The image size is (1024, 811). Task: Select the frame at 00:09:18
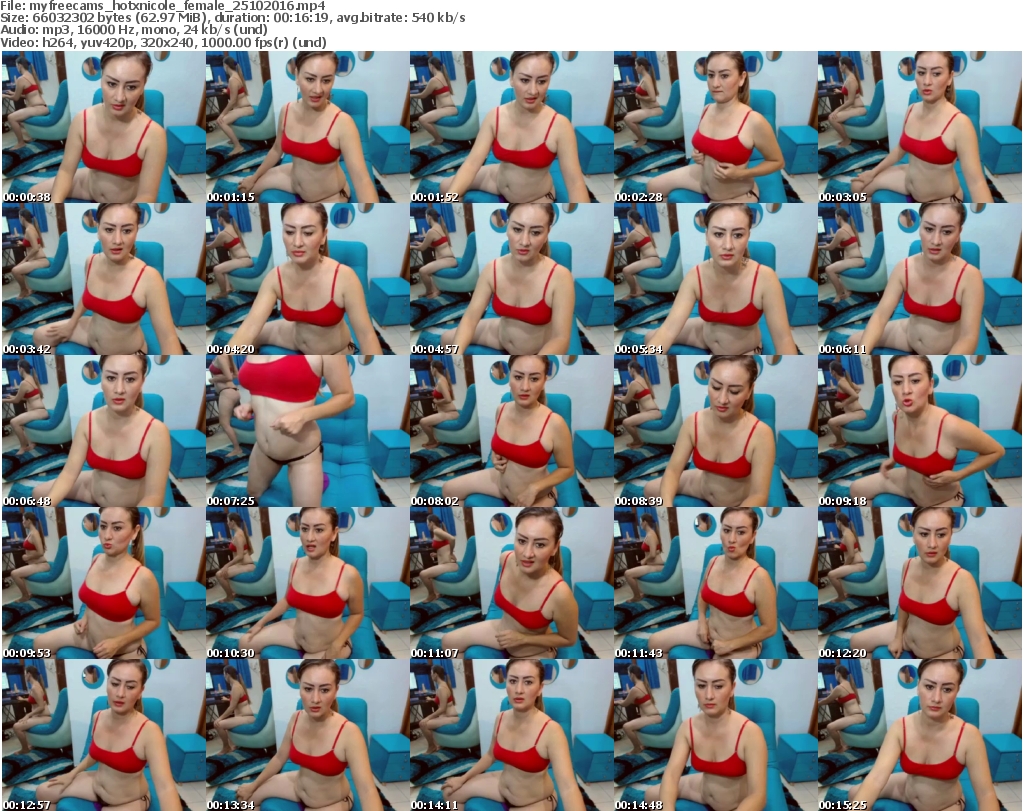pos(919,431)
